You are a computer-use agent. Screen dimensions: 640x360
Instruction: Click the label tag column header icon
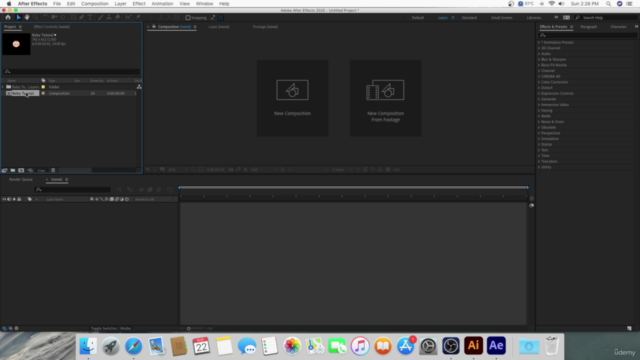43,80
